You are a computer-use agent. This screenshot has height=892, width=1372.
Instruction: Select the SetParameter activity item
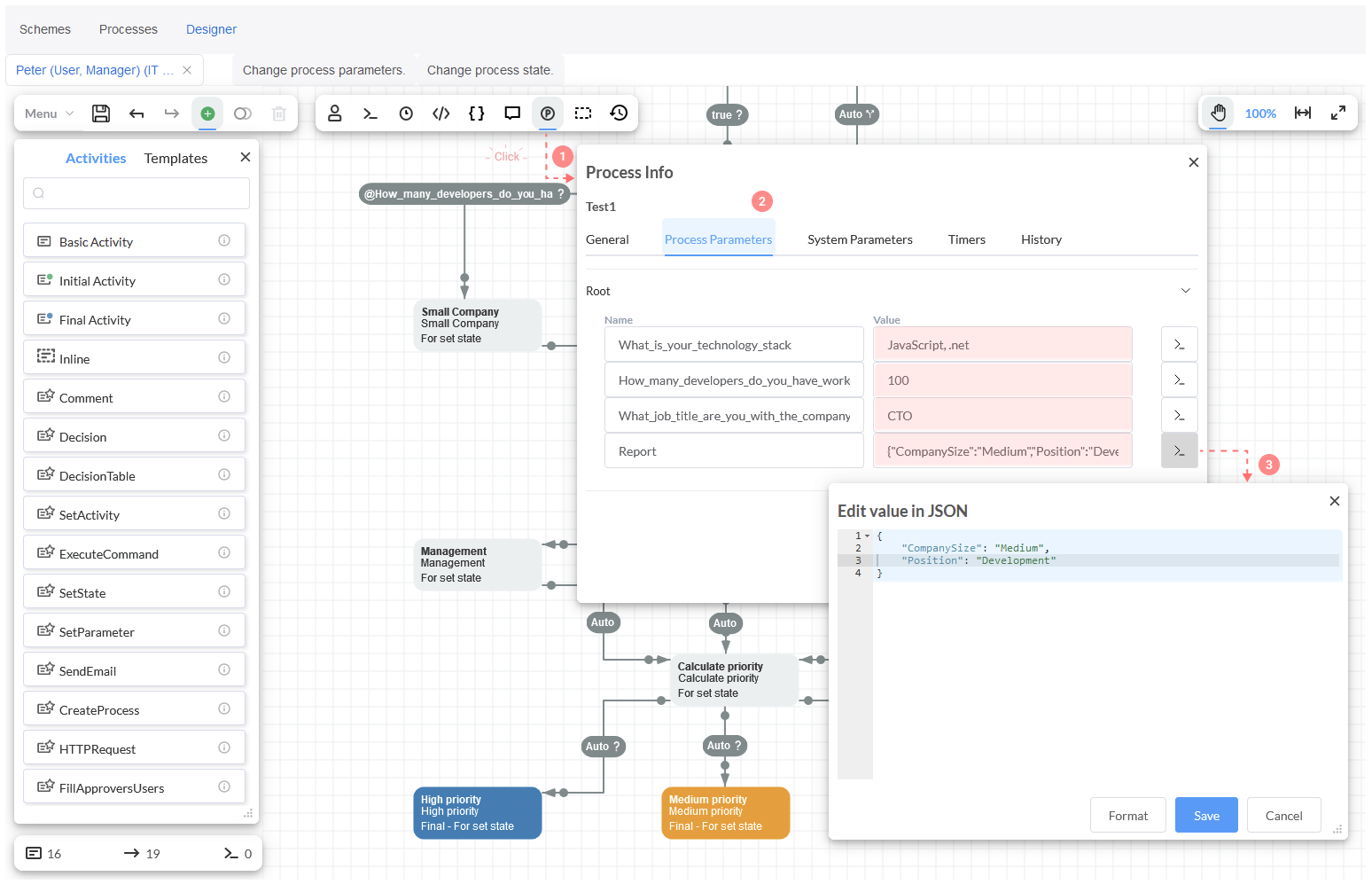135,631
